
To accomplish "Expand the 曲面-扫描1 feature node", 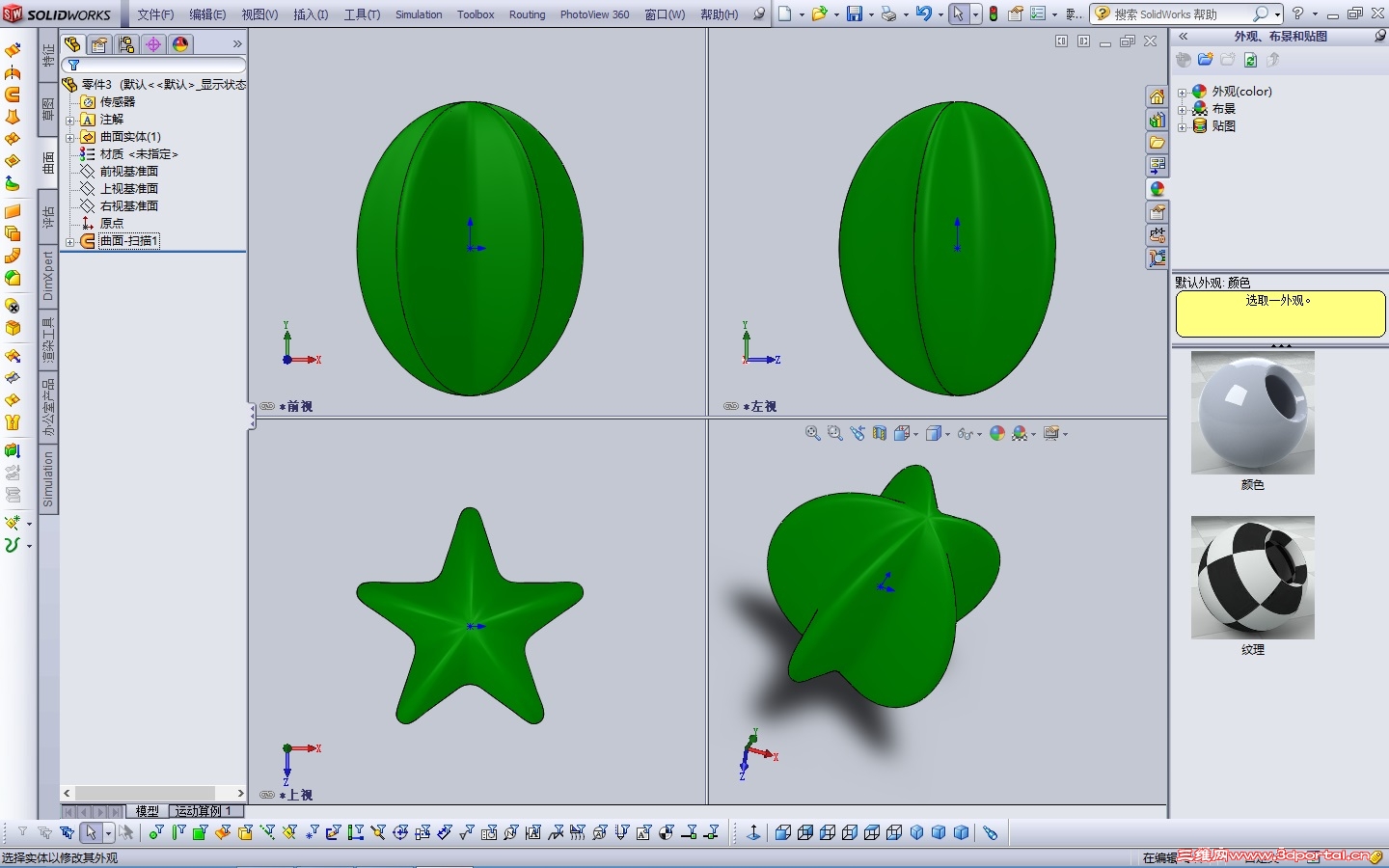I will (69, 241).
